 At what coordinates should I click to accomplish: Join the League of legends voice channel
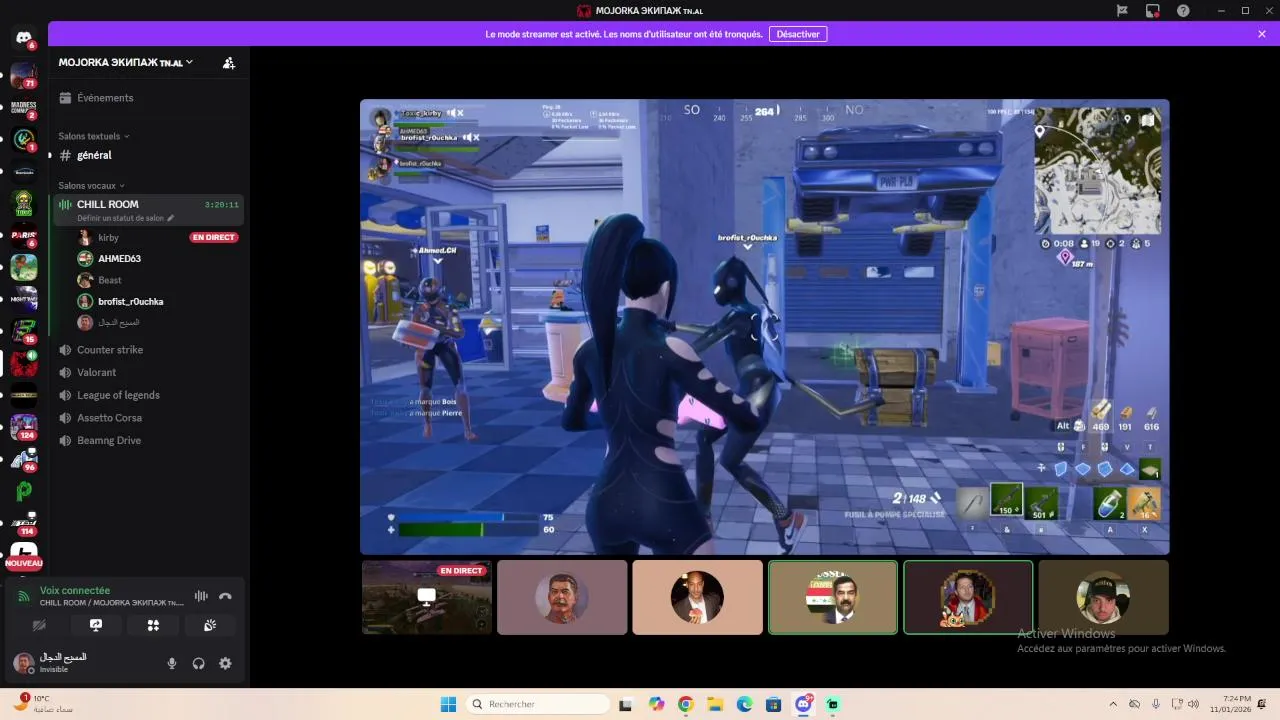tap(147, 395)
